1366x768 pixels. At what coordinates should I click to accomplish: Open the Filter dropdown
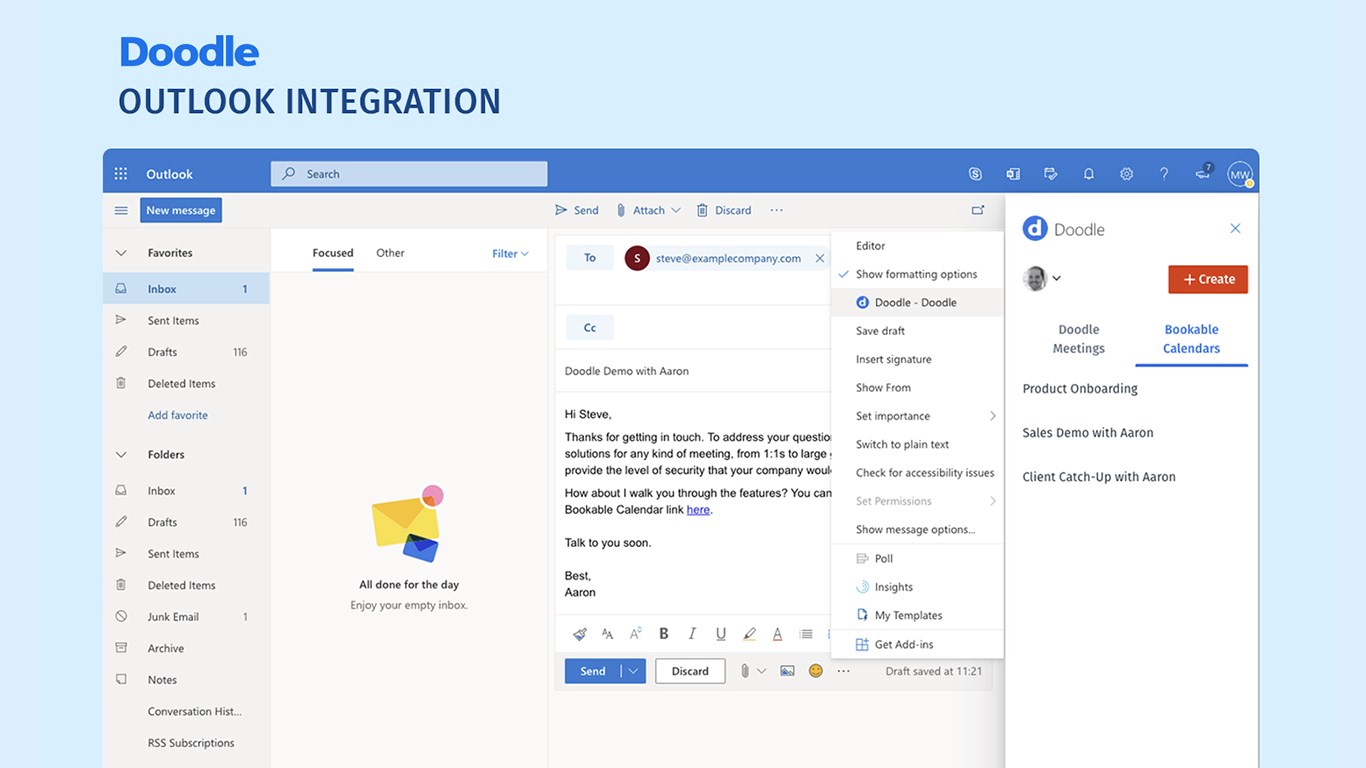click(510, 253)
